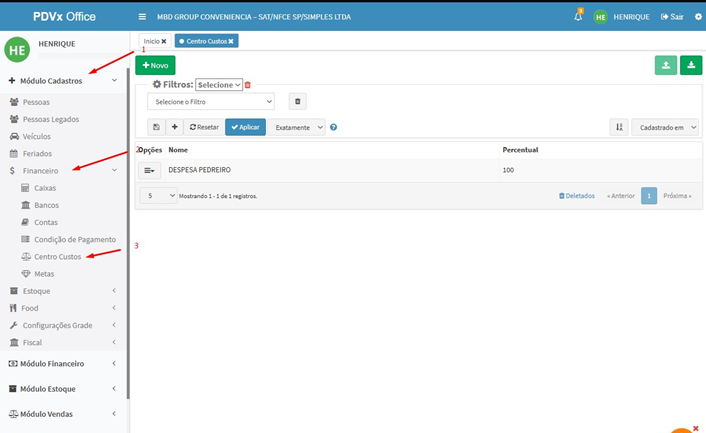Open the settings gear in header
706x433 pixels.
(698, 17)
